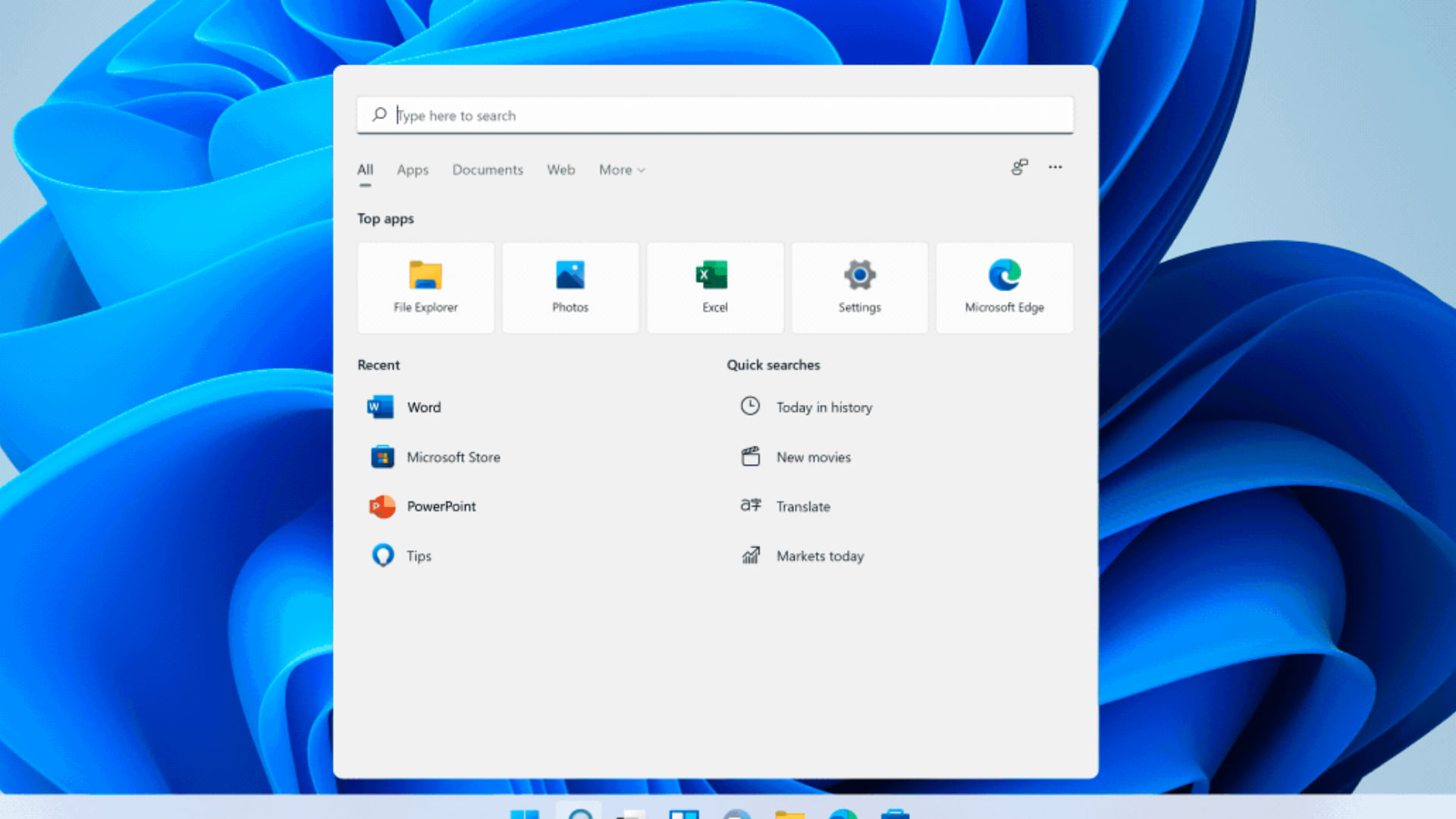Open the ellipsis options menu
This screenshot has height=819, width=1456.
(x=1056, y=168)
